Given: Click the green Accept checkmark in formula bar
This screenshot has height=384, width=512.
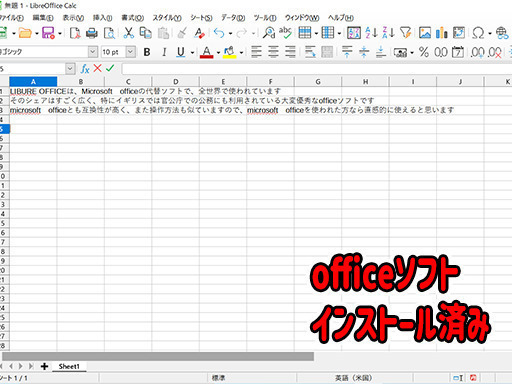Looking at the screenshot, I should click(110, 68).
